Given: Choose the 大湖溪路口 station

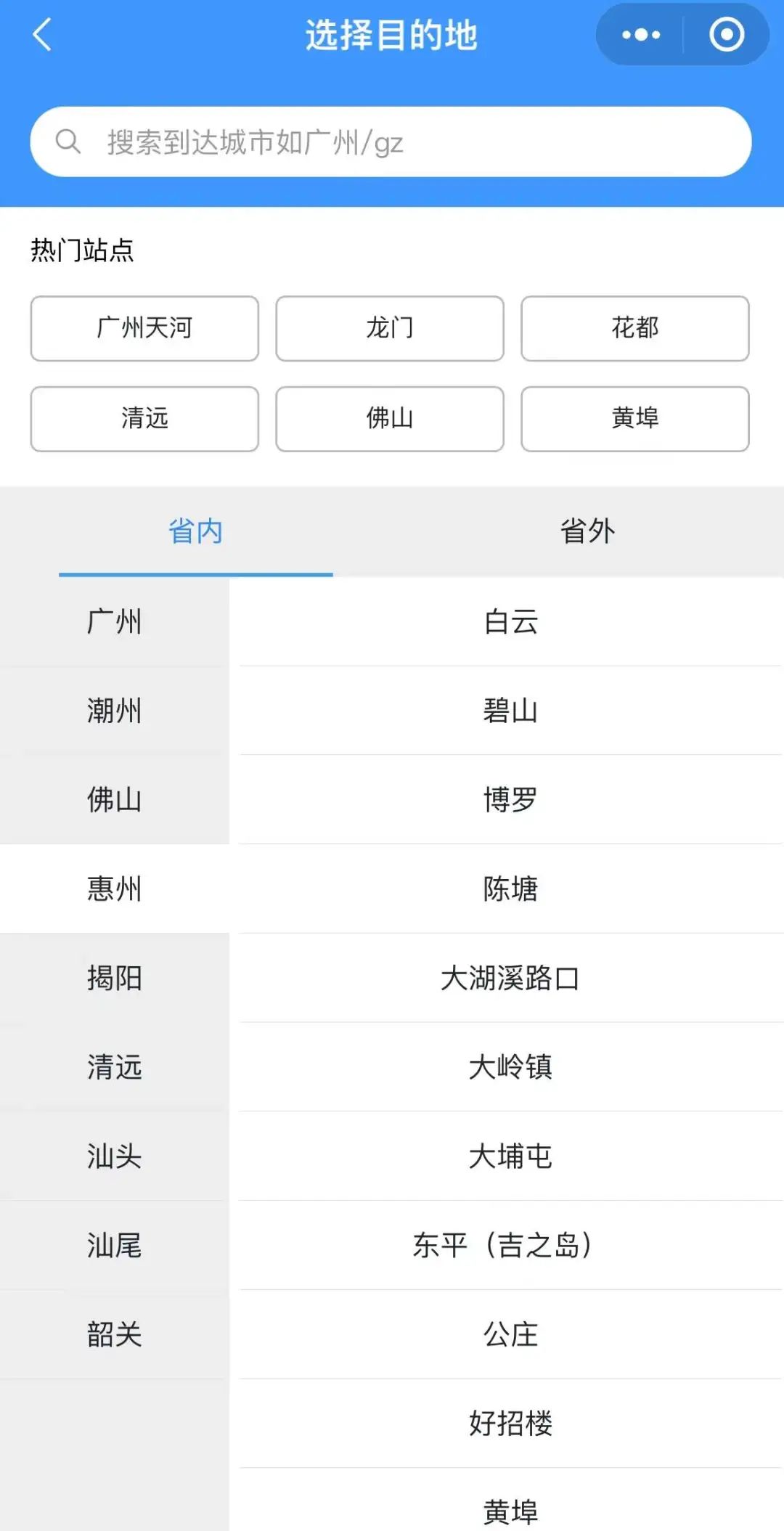Looking at the screenshot, I should pyautogui.click(x=511, y=978).
